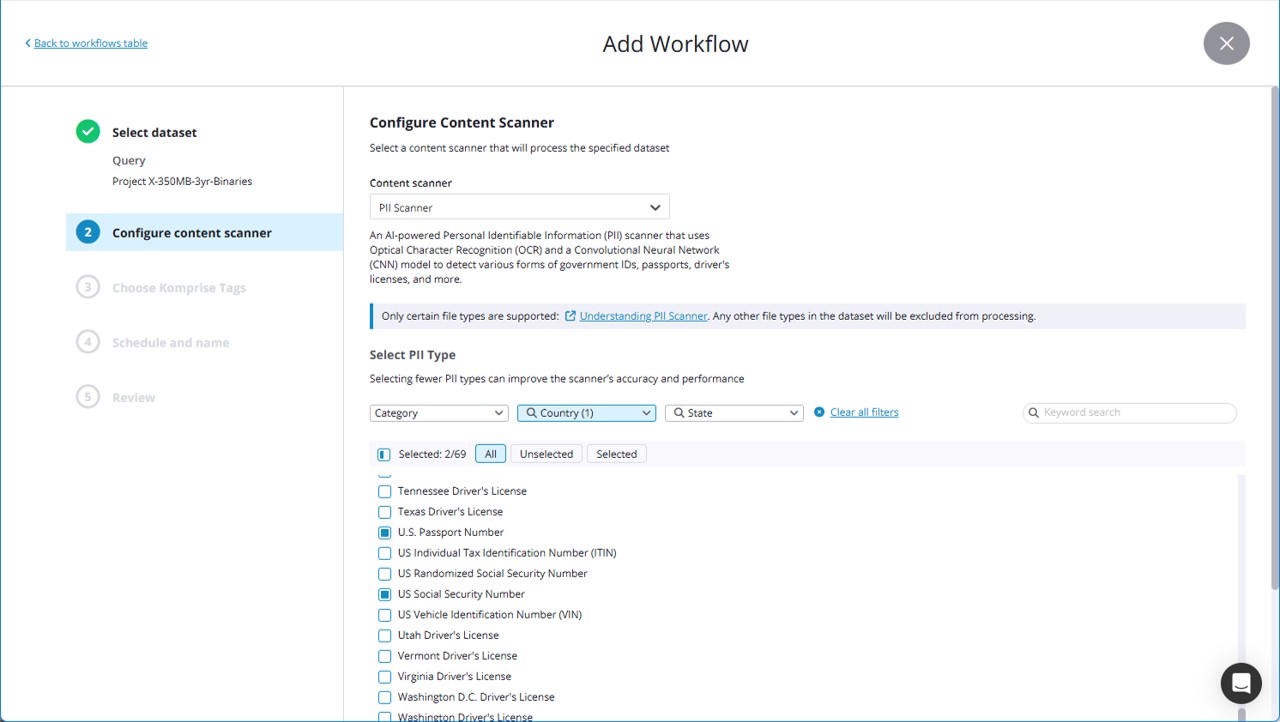Uncheck U.S. Passport Number checkbox
The width and height of the screenshot is (1280, 722).
tap(384, 533)
